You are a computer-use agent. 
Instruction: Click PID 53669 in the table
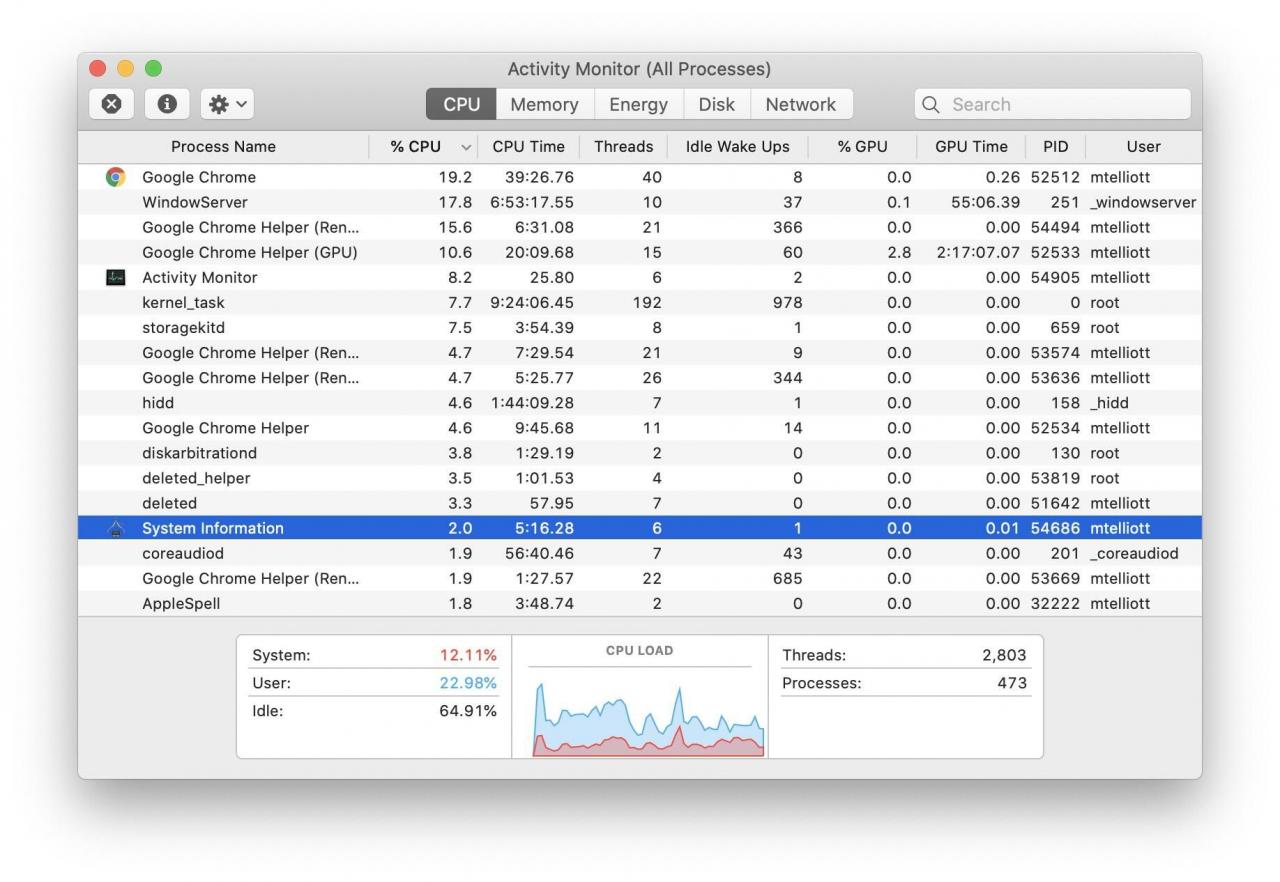pyautogui.click(x=1055, y=578)
